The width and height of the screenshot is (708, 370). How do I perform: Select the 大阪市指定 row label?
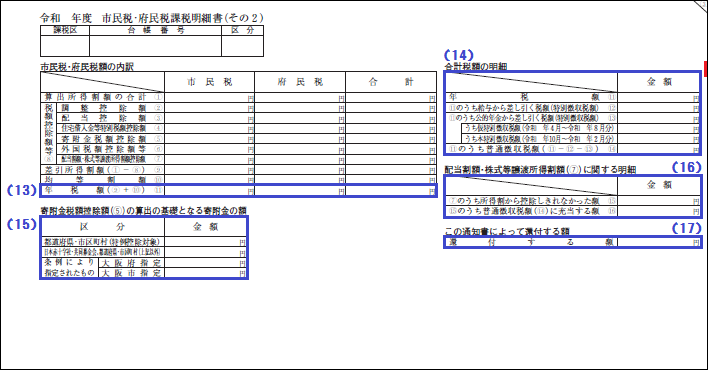click(131, 273)
